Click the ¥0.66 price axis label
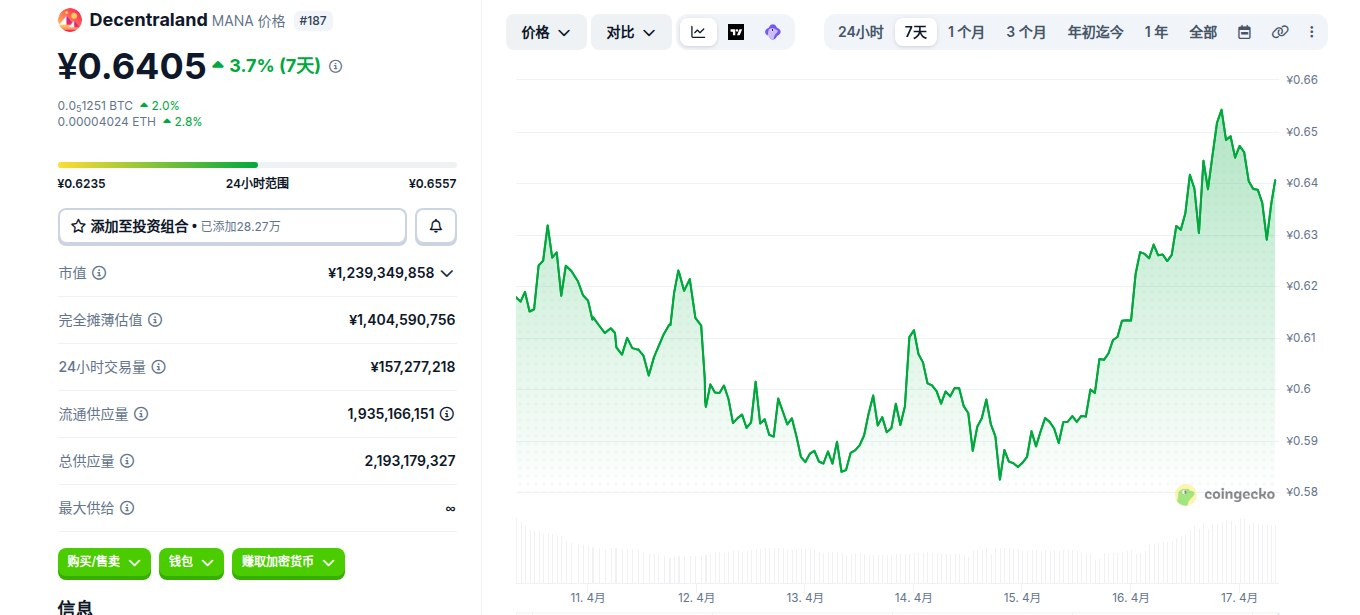 click(1302, 80)
